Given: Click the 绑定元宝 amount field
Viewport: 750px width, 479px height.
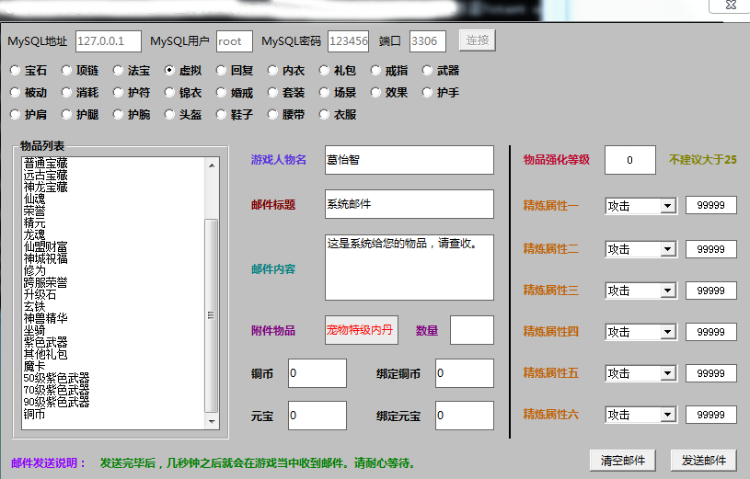Looking at the screenshot, I should tap(464, 415).
